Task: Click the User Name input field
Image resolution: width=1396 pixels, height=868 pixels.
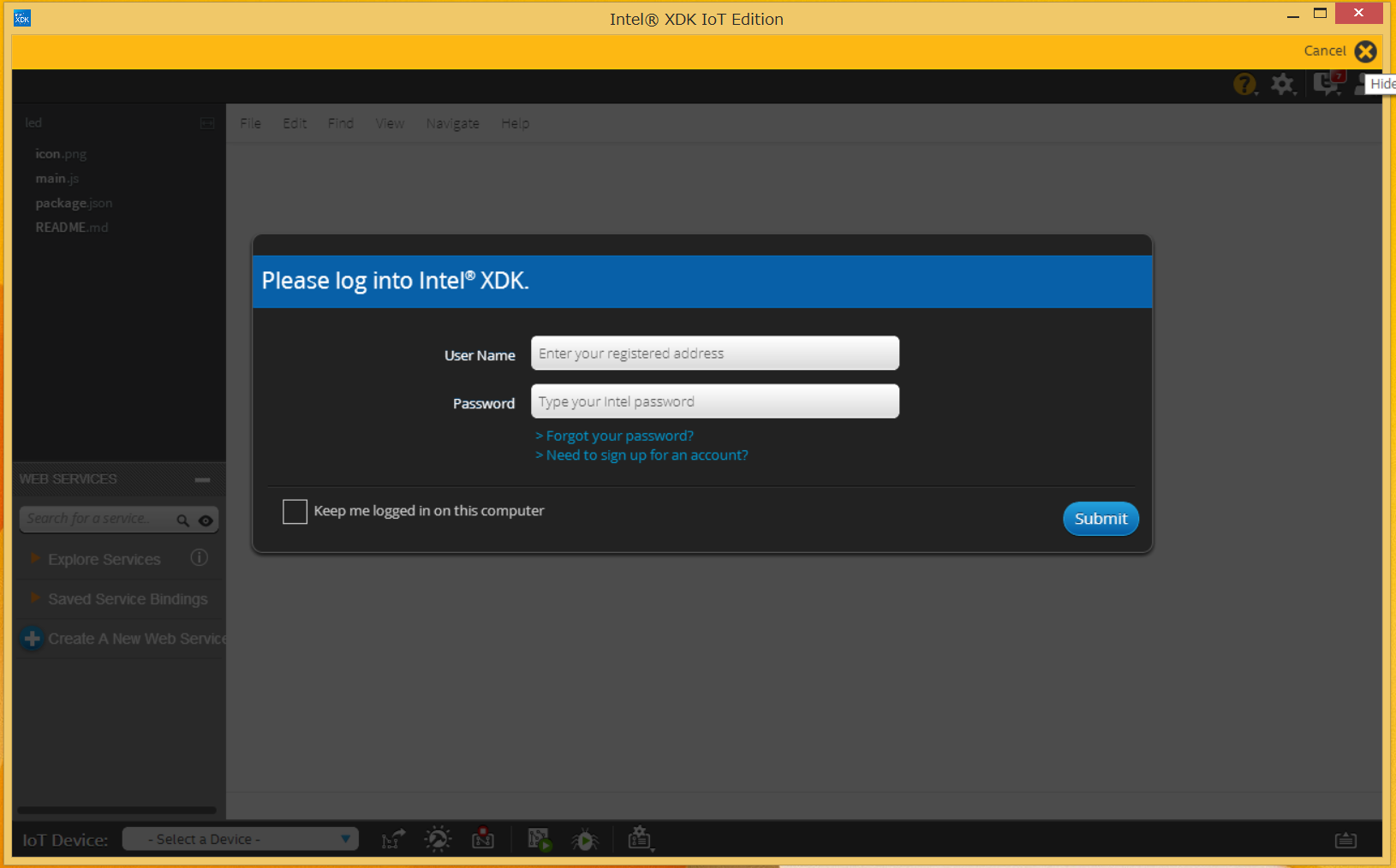Action: coord(714,353)
